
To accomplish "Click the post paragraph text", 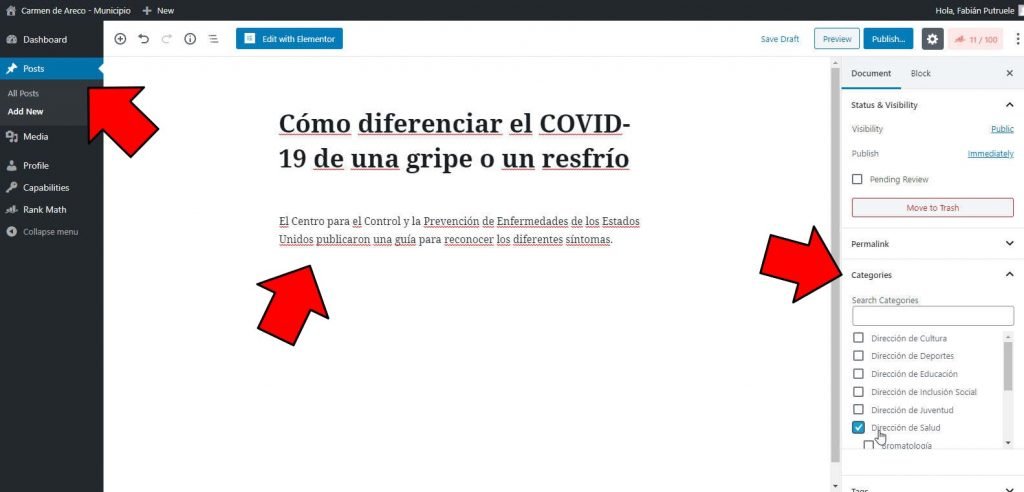I will pyautogui.click(x=459, y=230).
